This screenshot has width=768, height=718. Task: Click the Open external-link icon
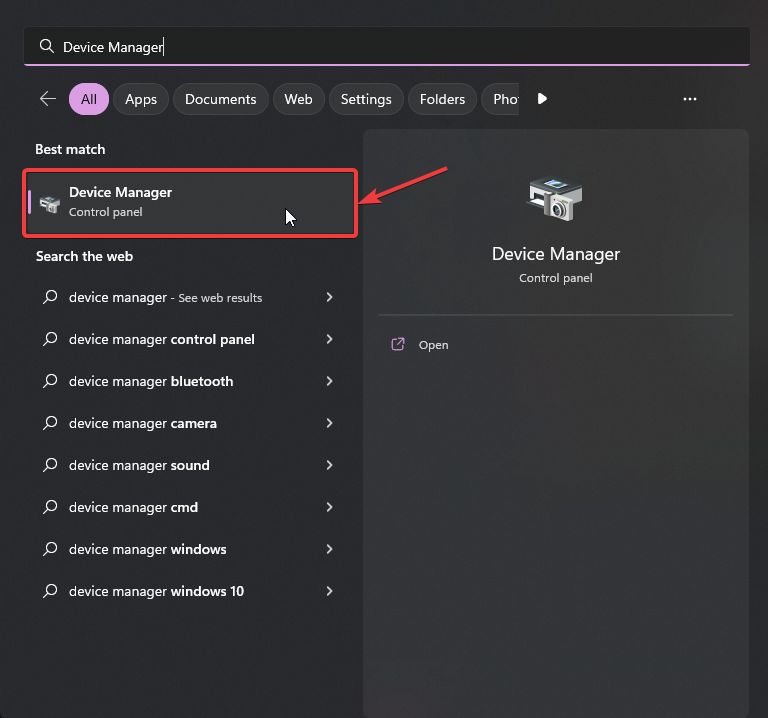[x=398, y=344]
